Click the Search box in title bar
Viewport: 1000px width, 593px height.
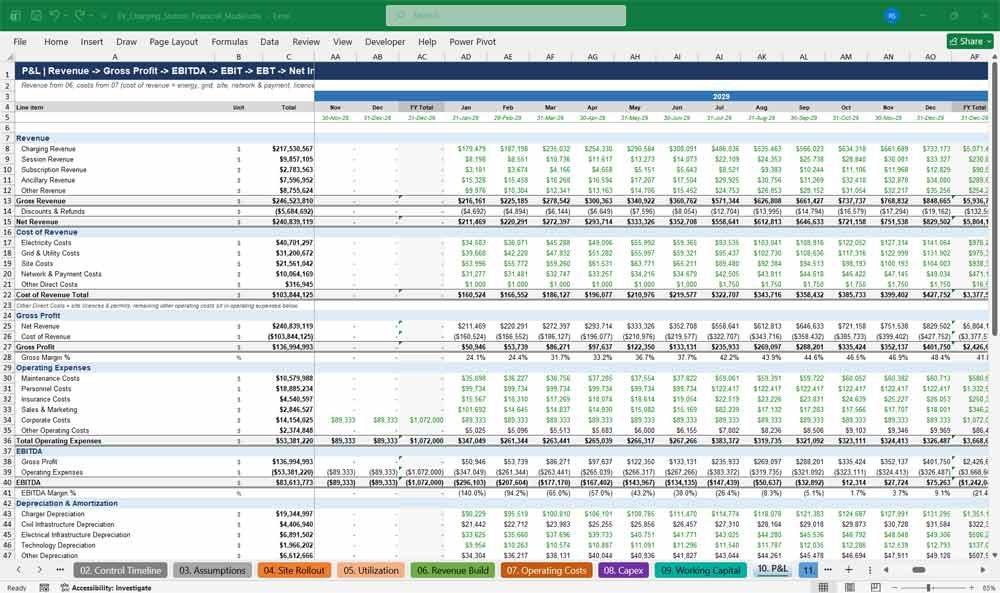506,15
